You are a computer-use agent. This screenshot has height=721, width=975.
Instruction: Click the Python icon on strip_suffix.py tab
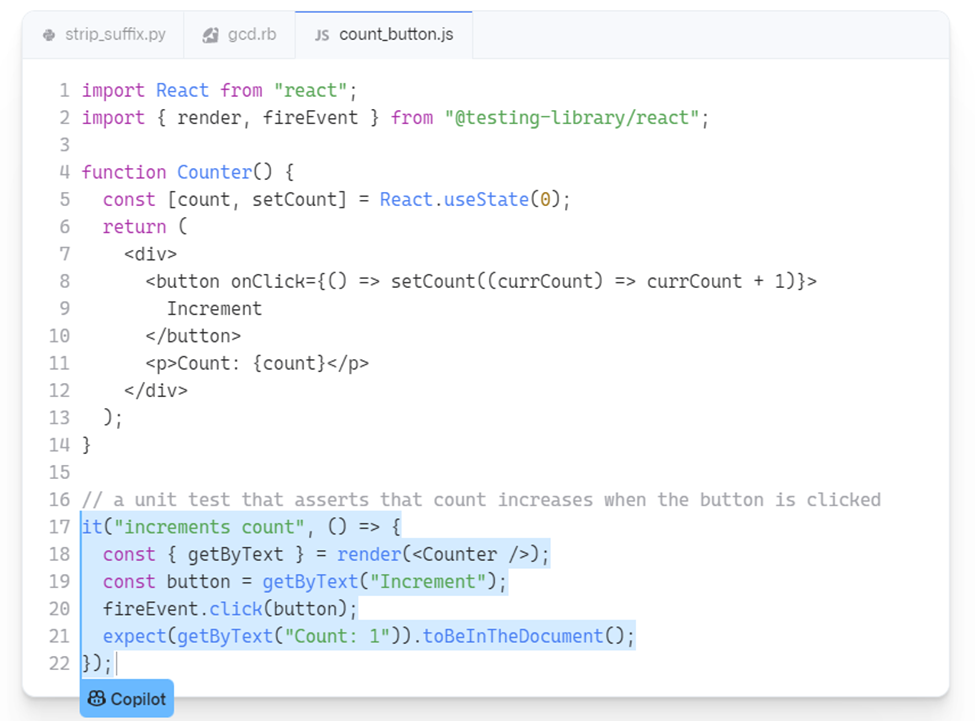coord(48,34)
